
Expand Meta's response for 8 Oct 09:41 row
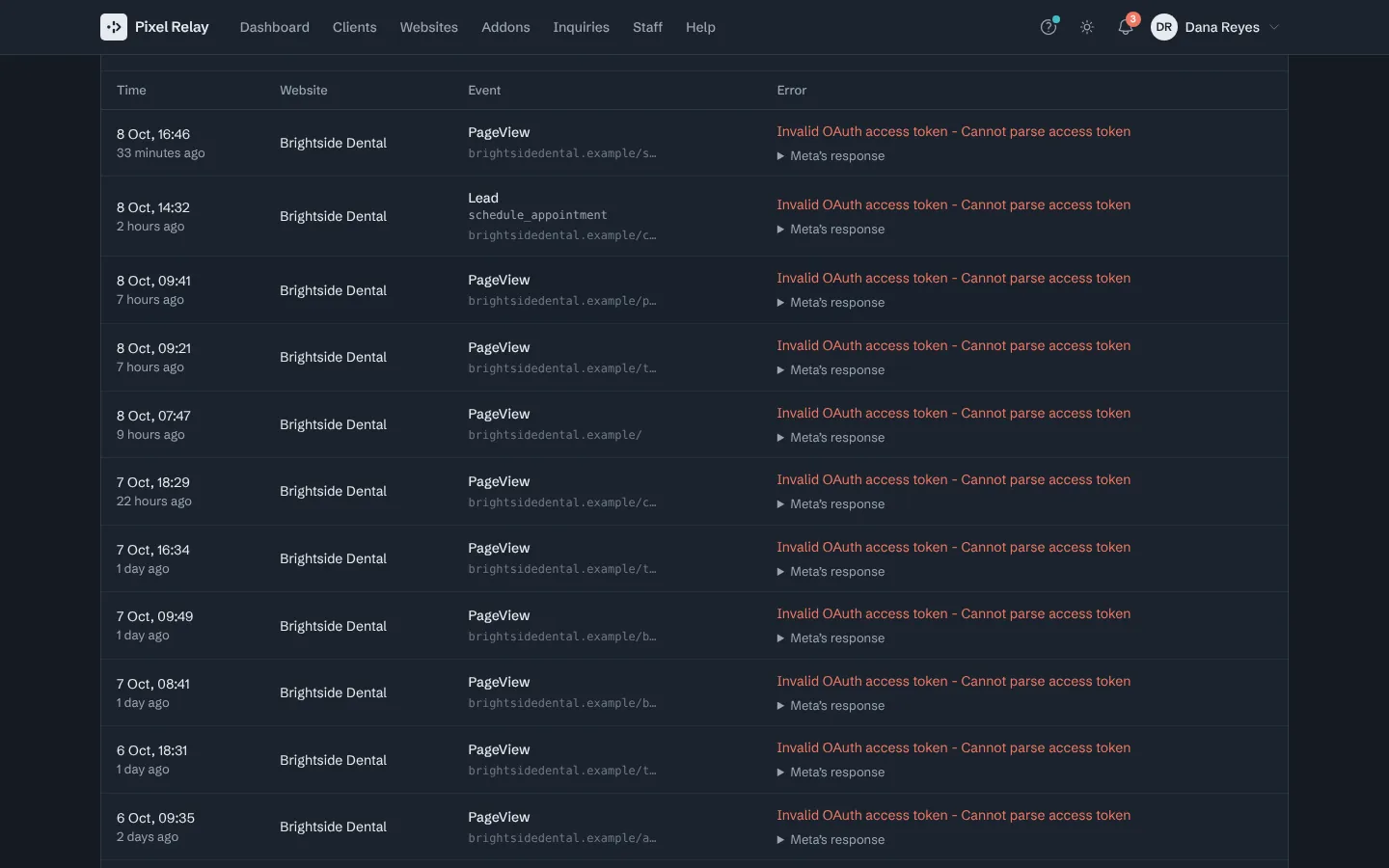[x=831, y=303]
